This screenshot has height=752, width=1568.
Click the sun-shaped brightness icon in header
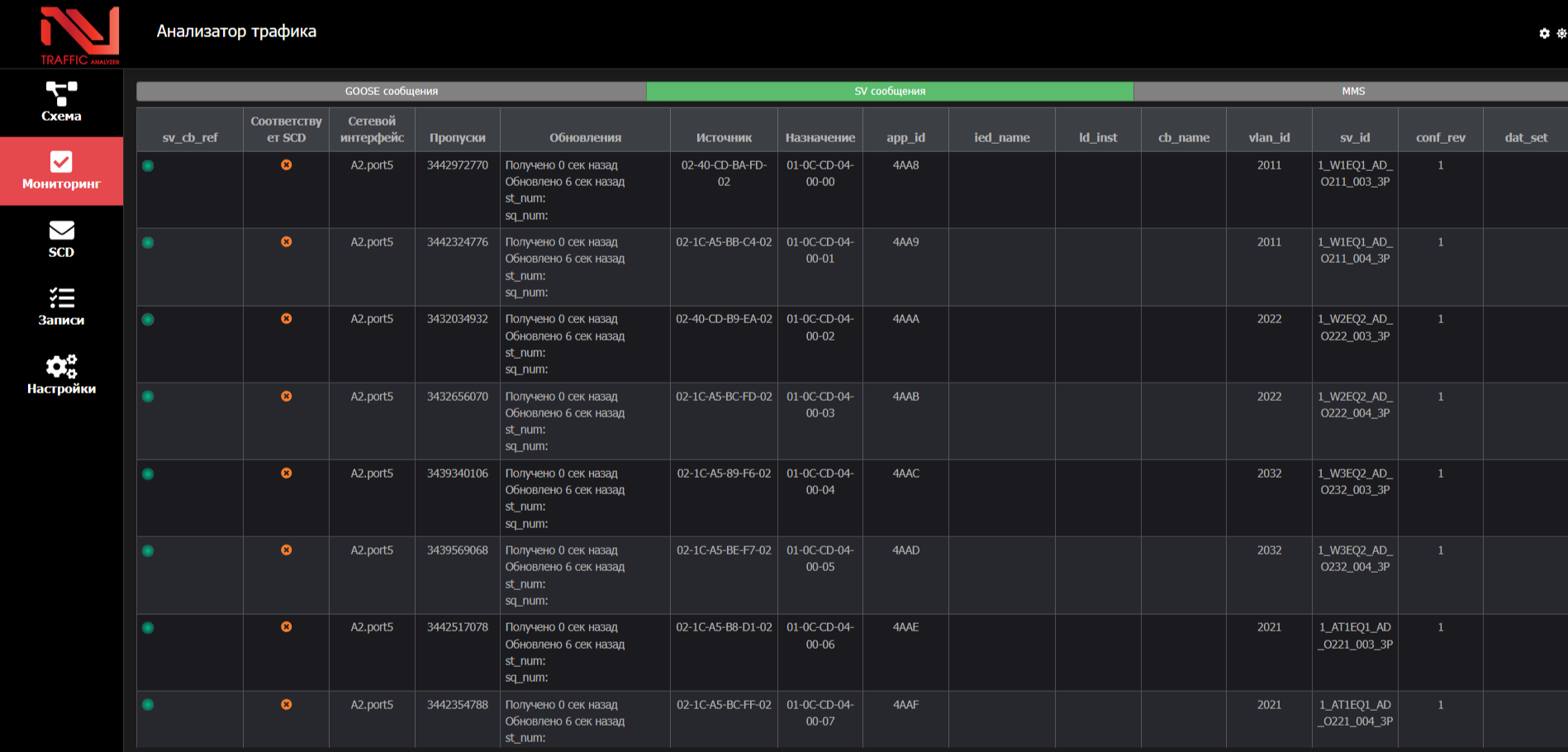pyautogui.click(x=1561, y=33)
